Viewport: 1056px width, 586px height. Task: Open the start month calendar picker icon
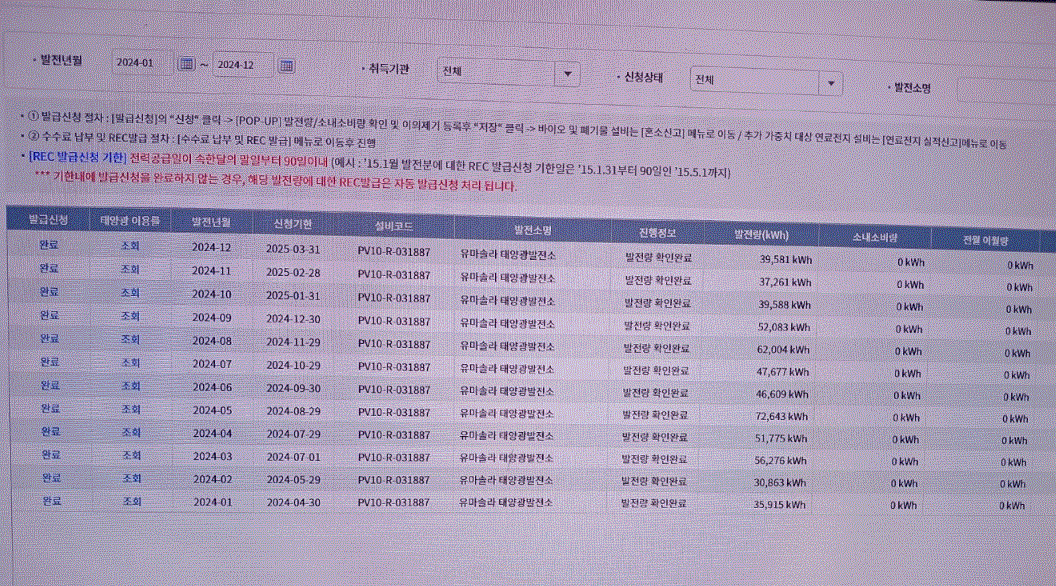pyautogui.click(x=187, y=64)
